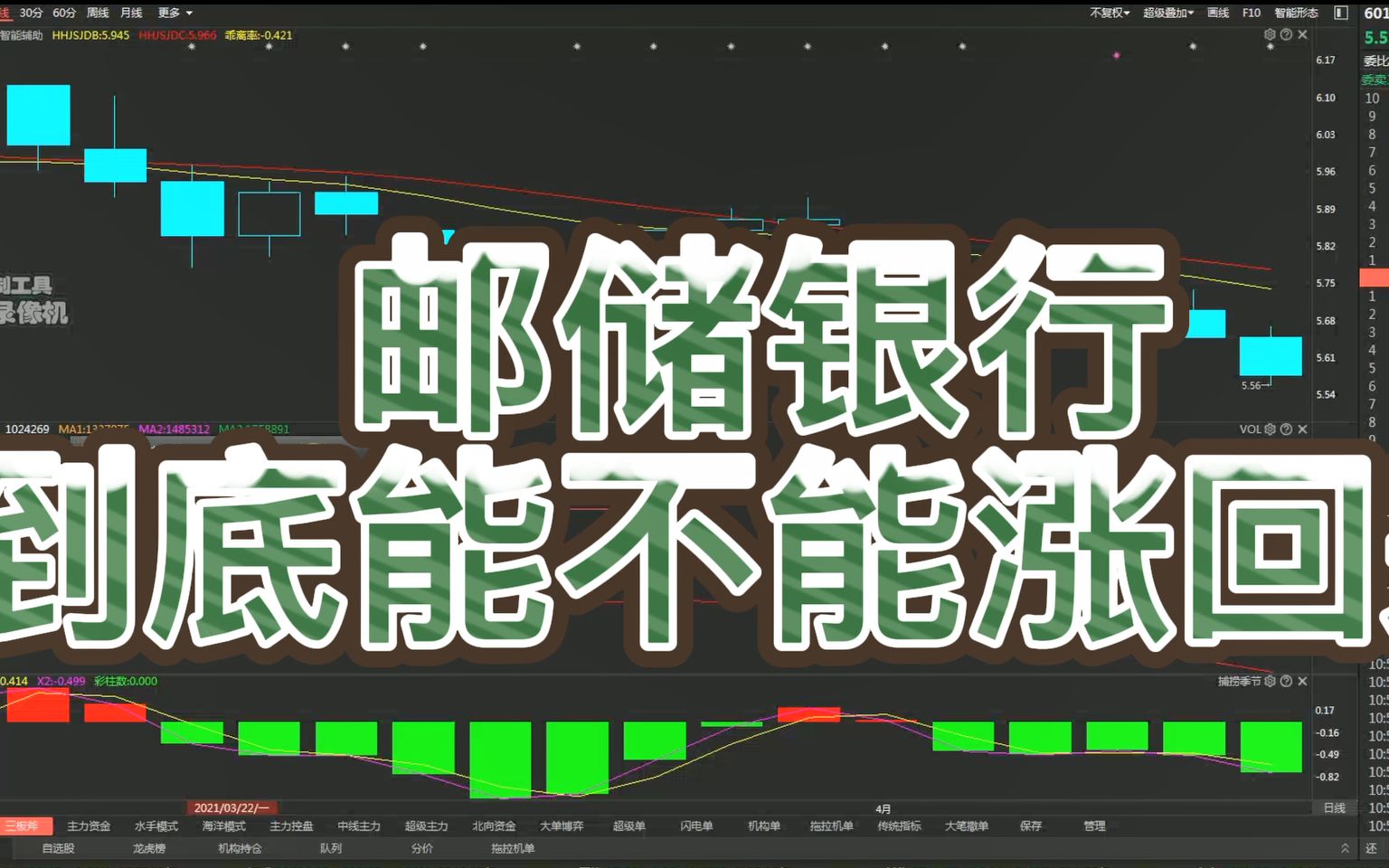Open main chart indicator settings gear

pos(1270,34)
